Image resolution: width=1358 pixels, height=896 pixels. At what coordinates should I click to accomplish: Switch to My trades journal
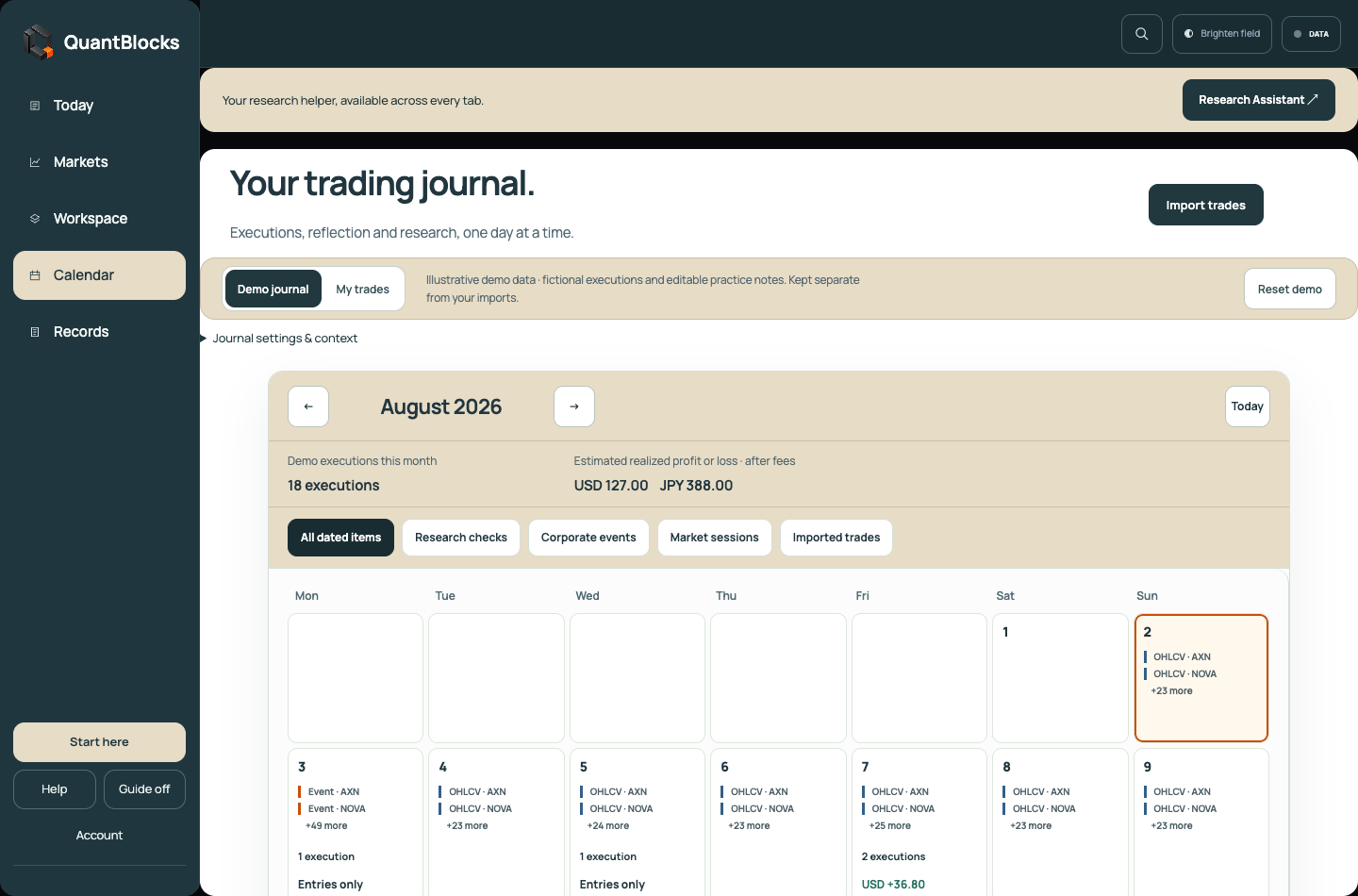pyautogui.click(x=363, y=289)
